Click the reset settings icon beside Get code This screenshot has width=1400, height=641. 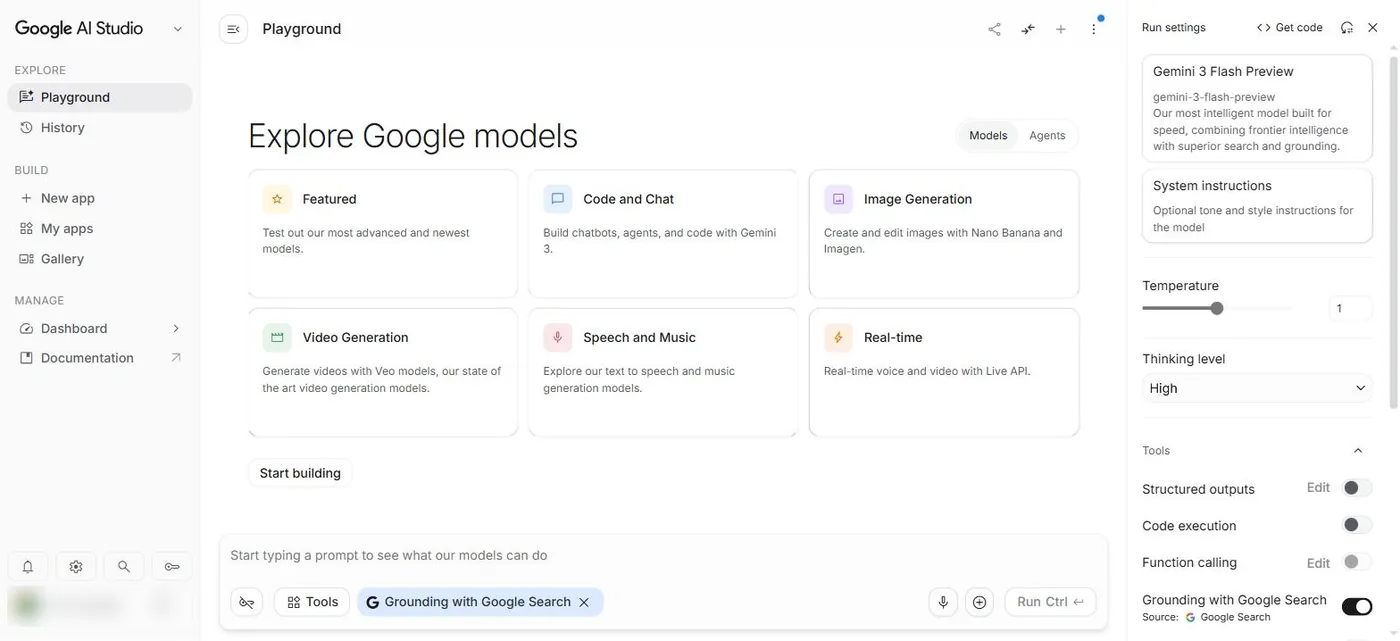click(x=1347, y=28)
